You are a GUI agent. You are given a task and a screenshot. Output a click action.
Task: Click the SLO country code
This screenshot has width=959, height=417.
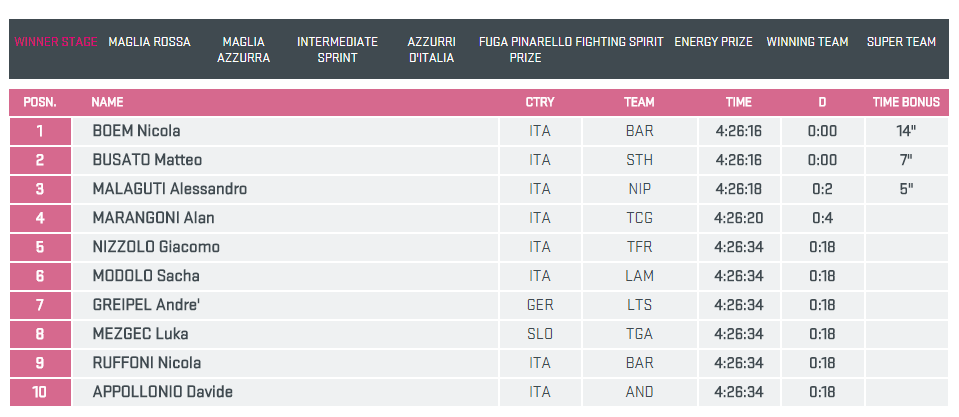[540, 334]
